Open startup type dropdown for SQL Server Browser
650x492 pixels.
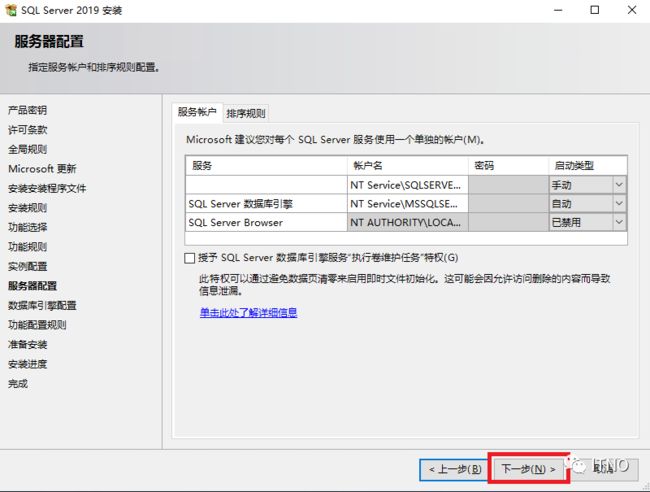(x=619, y=222)
